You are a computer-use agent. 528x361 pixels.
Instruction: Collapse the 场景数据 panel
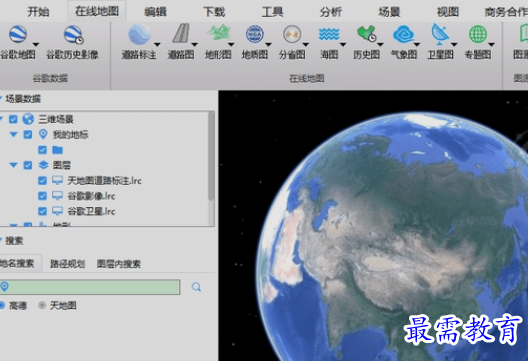pyautogui.click(x=1, y=99)
